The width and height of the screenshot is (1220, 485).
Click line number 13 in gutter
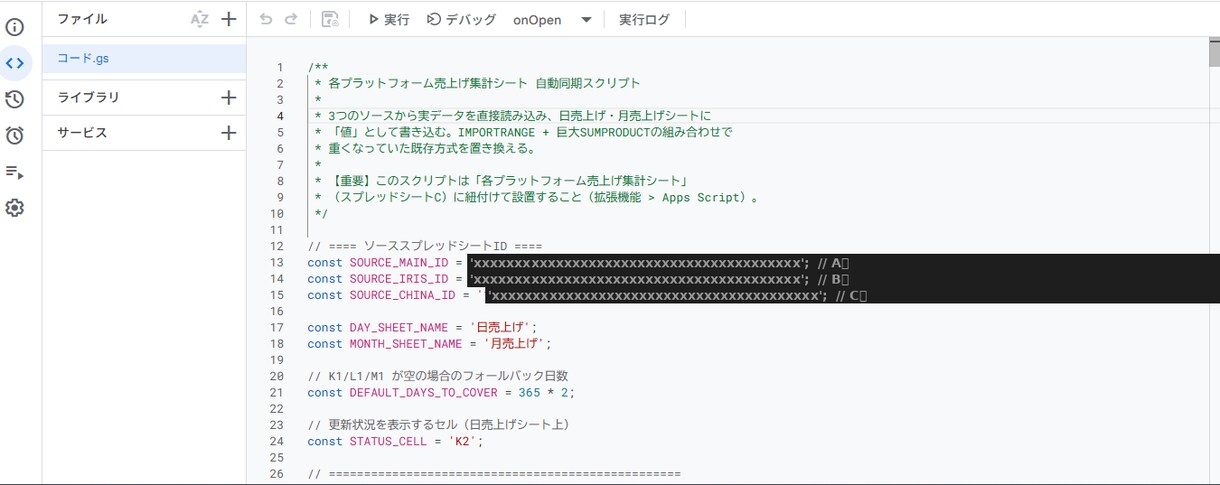(277, 262)
